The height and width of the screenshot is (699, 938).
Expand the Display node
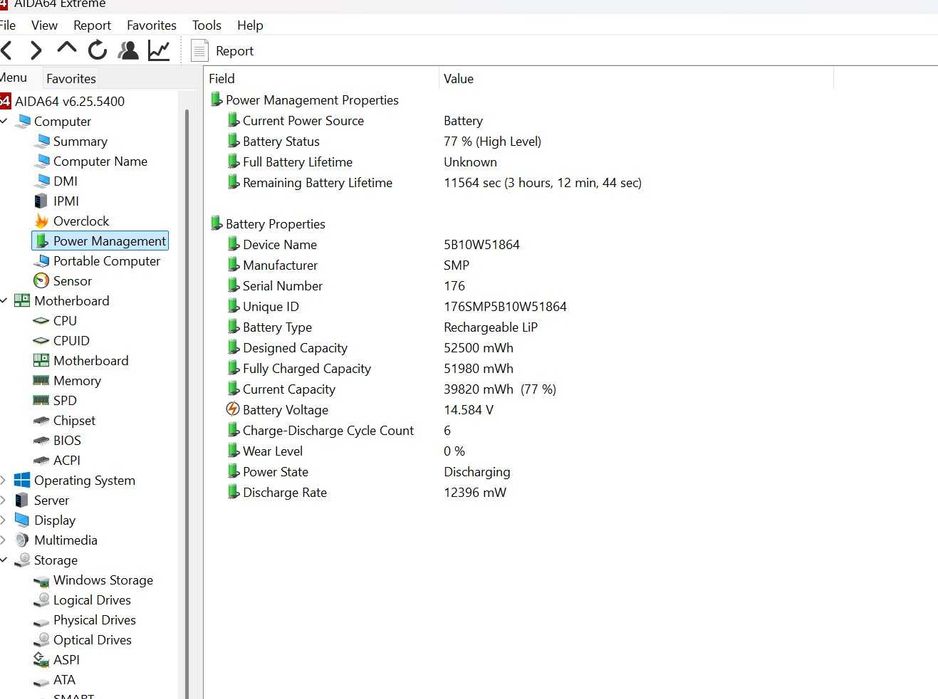coord(4,520)
